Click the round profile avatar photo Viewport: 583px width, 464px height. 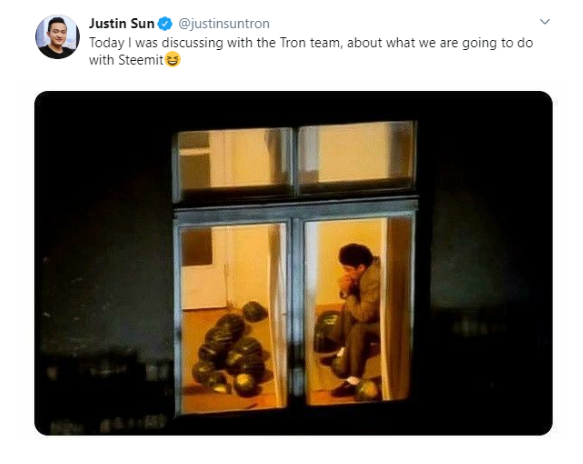(57, 36)
